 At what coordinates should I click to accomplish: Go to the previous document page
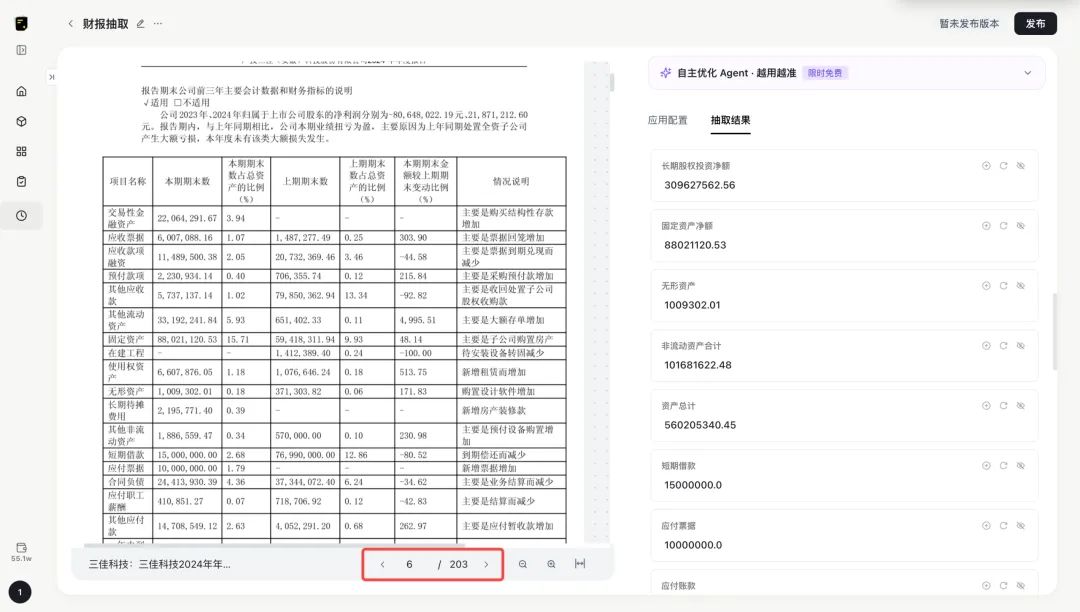tap(382, 564)
